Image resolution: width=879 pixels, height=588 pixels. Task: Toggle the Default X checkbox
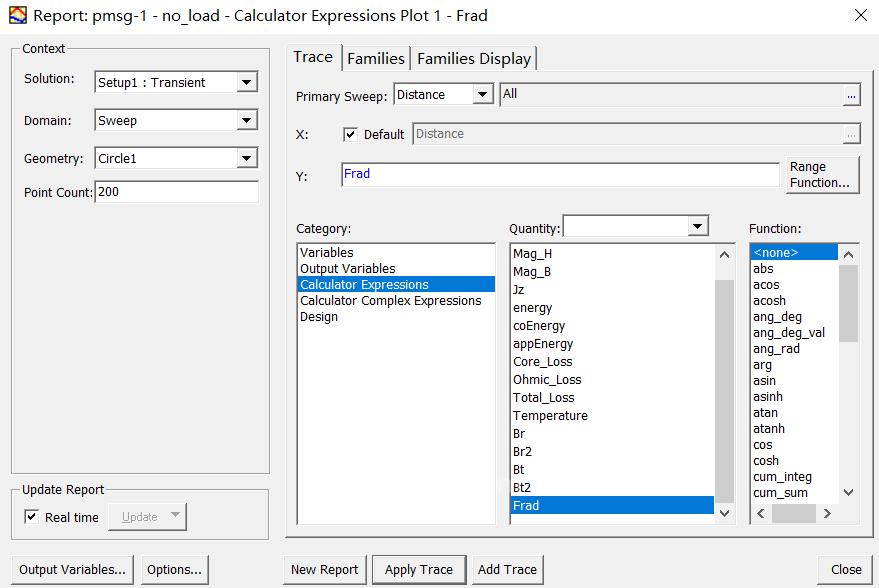pyautogui.click(x=351, y=134)
